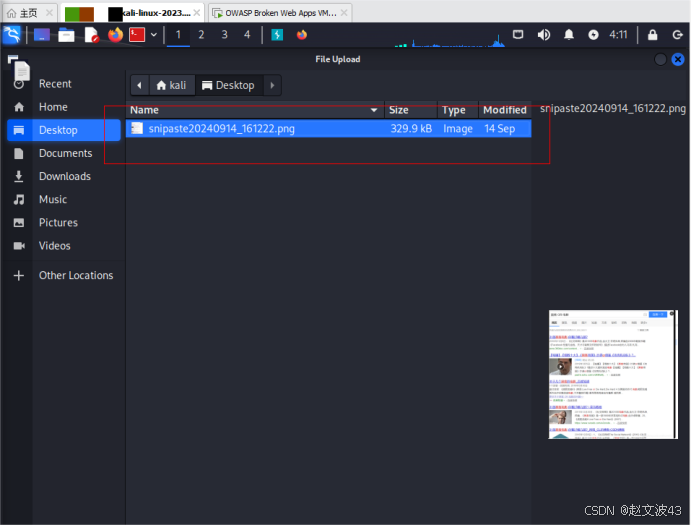The width and height of the screenshot is (692, 525).
Task: Click the Home house sidebar icon
Action: tap(19, 107)
